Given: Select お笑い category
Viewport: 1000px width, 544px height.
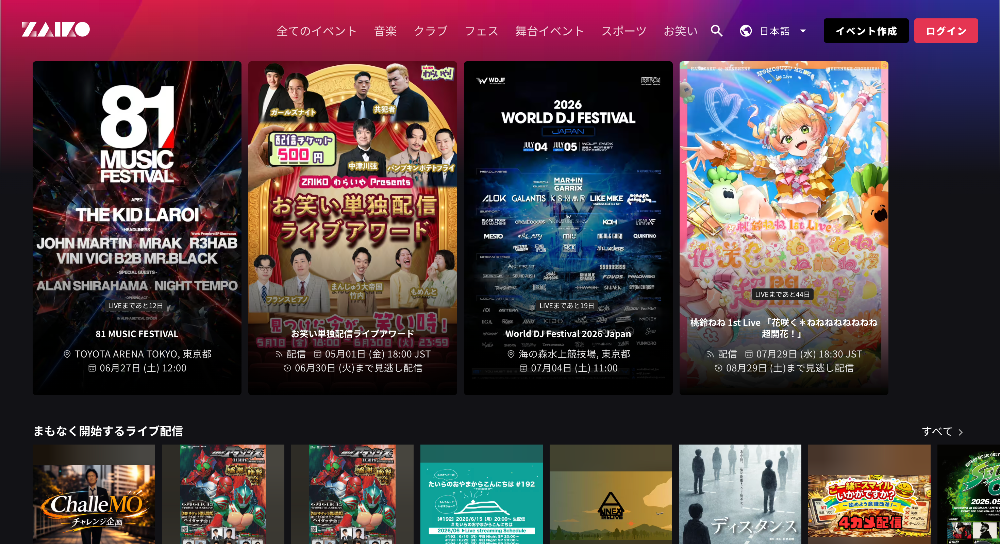Looking at the screenshot, I should tap(680, 31).
